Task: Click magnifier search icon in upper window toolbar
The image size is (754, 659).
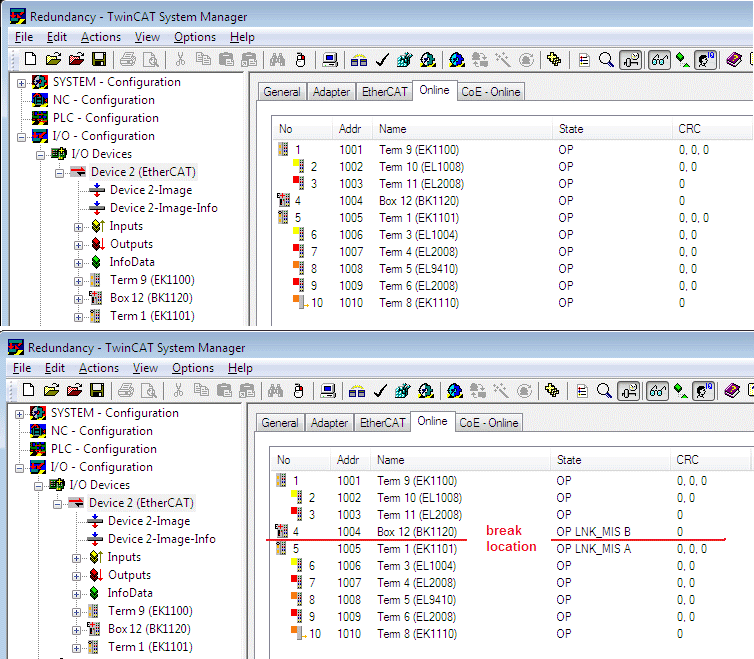Action: pyautogui.click(x=606, y=60)
